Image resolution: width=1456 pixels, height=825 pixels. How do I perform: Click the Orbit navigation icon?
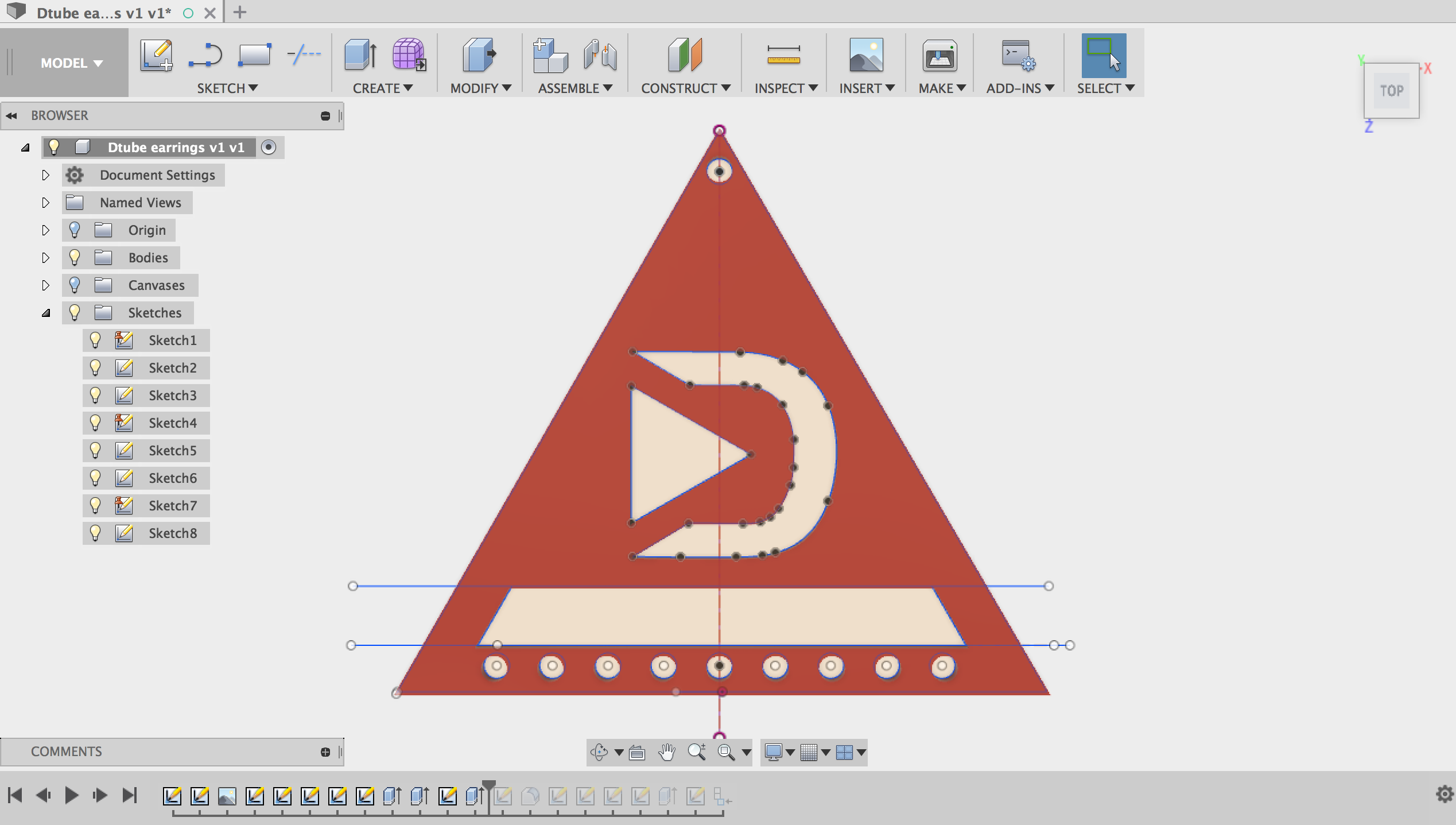pos(599,752)
